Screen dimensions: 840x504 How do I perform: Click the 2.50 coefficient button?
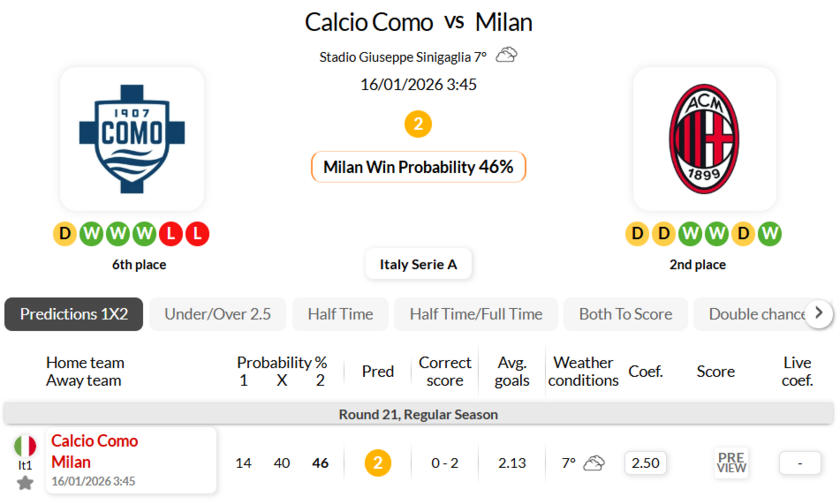[x=645, y=463]
